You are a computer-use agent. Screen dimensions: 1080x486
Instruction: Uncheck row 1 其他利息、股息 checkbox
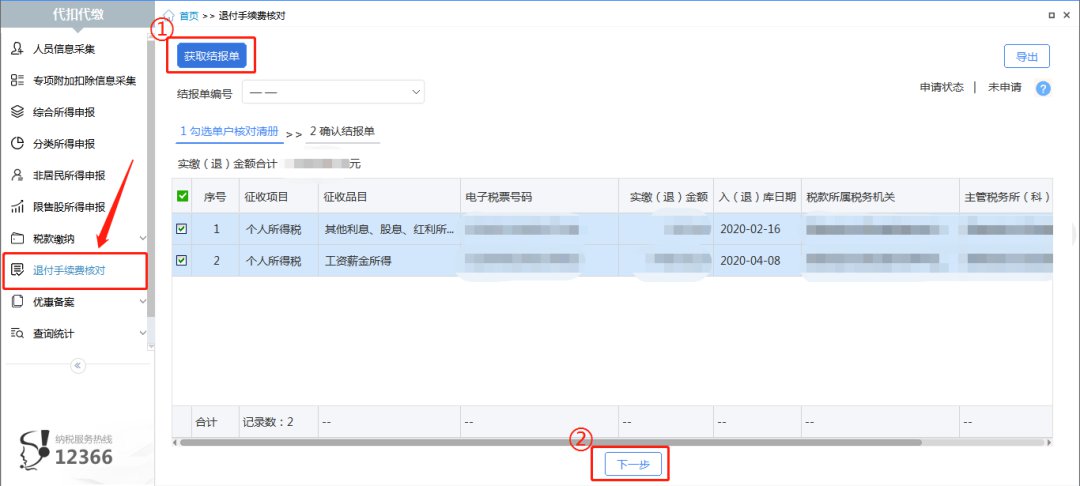click(182, 229)
